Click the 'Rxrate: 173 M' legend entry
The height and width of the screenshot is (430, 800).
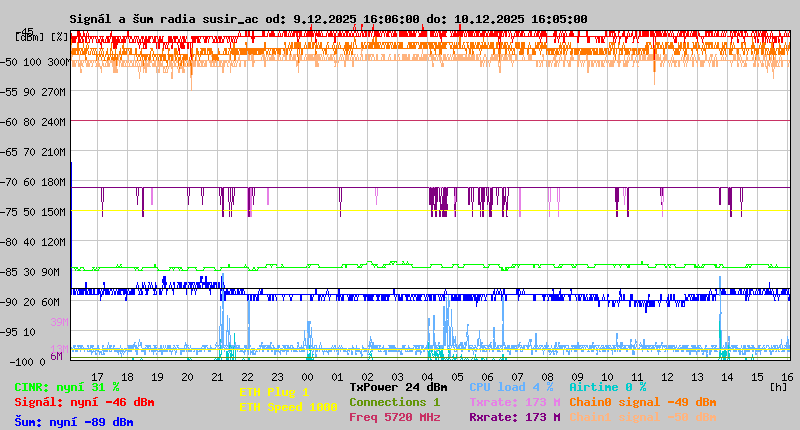coord(515,417)
